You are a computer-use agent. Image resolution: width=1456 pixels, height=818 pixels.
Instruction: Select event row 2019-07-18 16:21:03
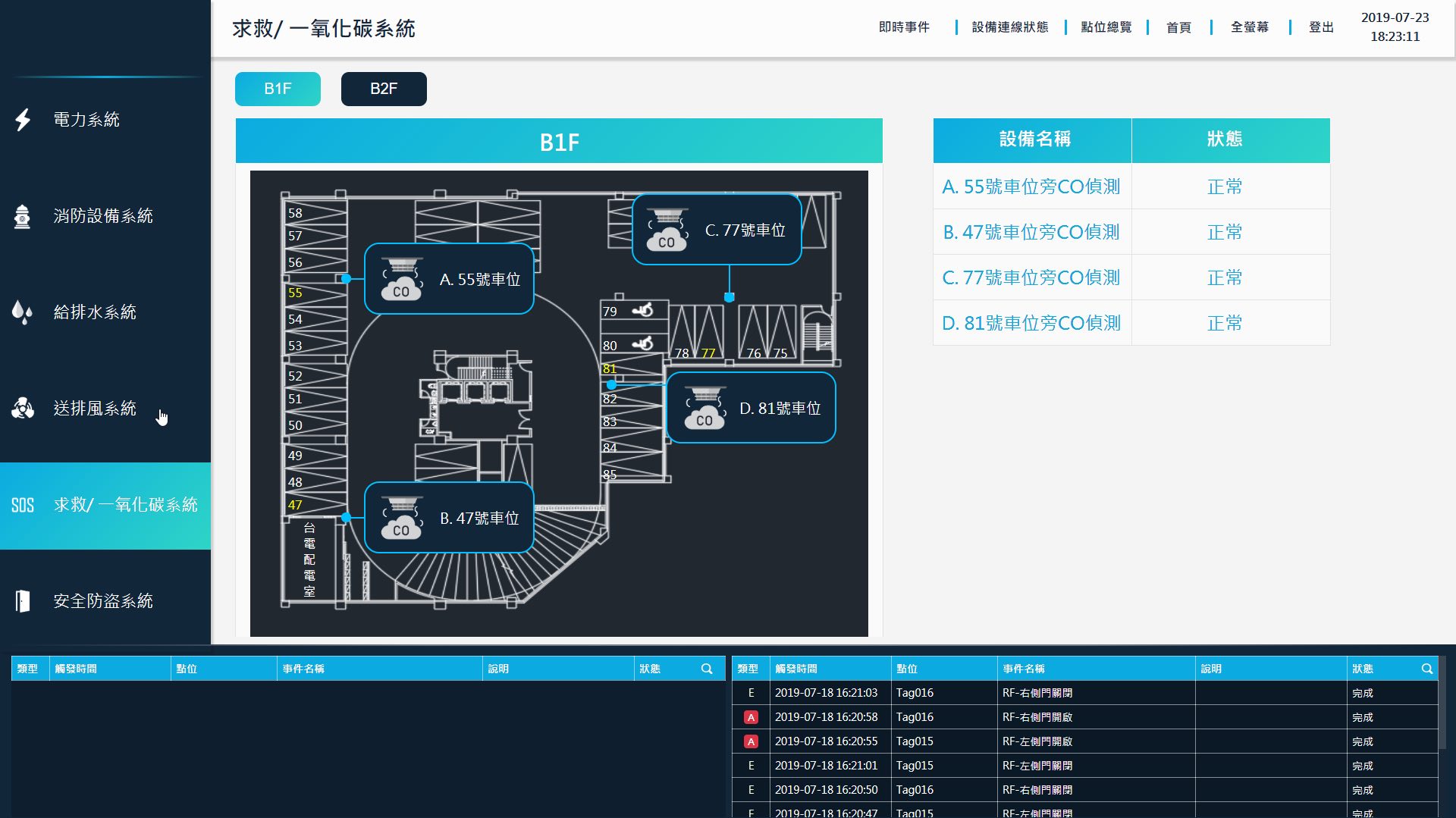tap(1084, 693)
